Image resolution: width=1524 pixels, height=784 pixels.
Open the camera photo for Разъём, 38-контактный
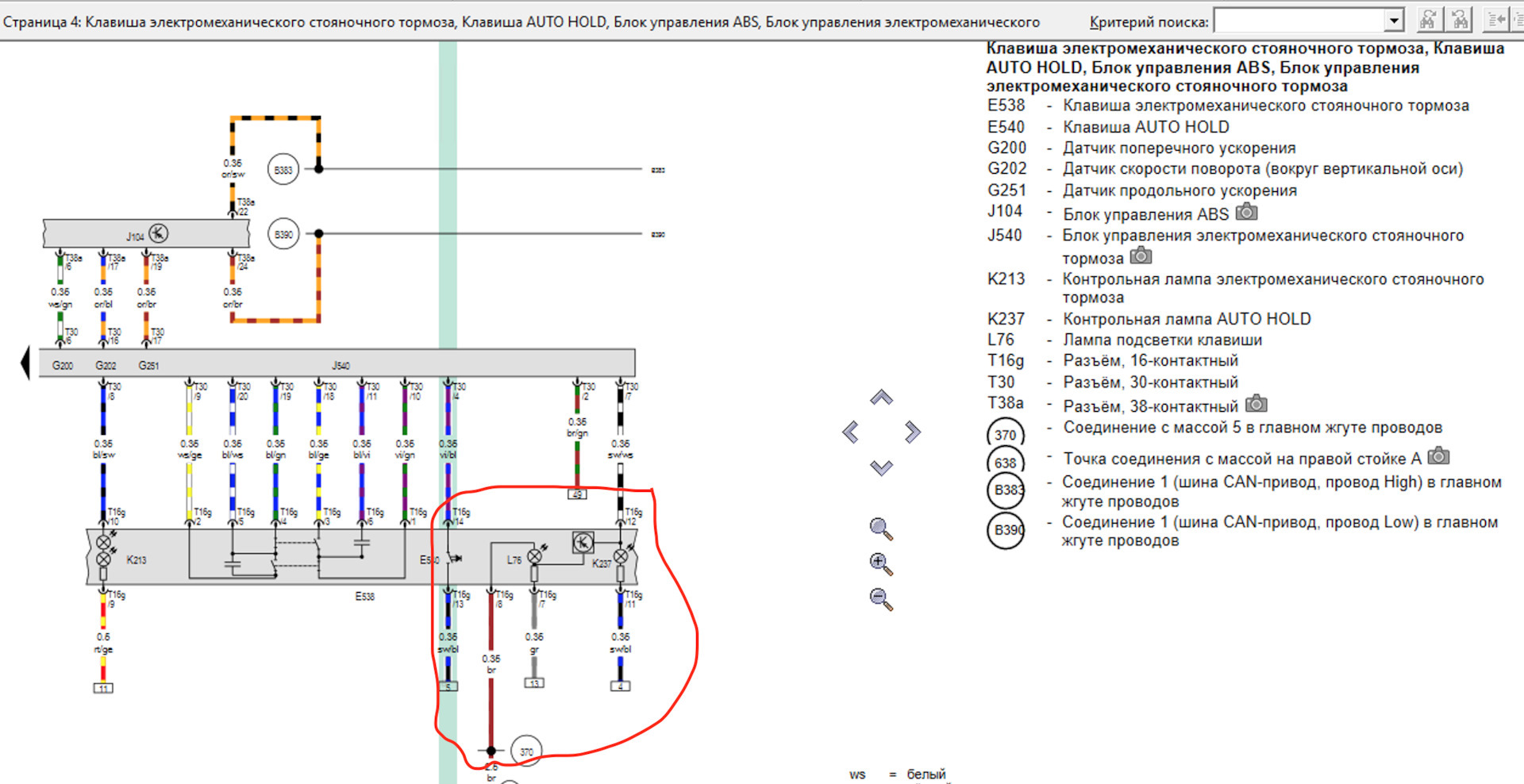tap(1256, 404)
